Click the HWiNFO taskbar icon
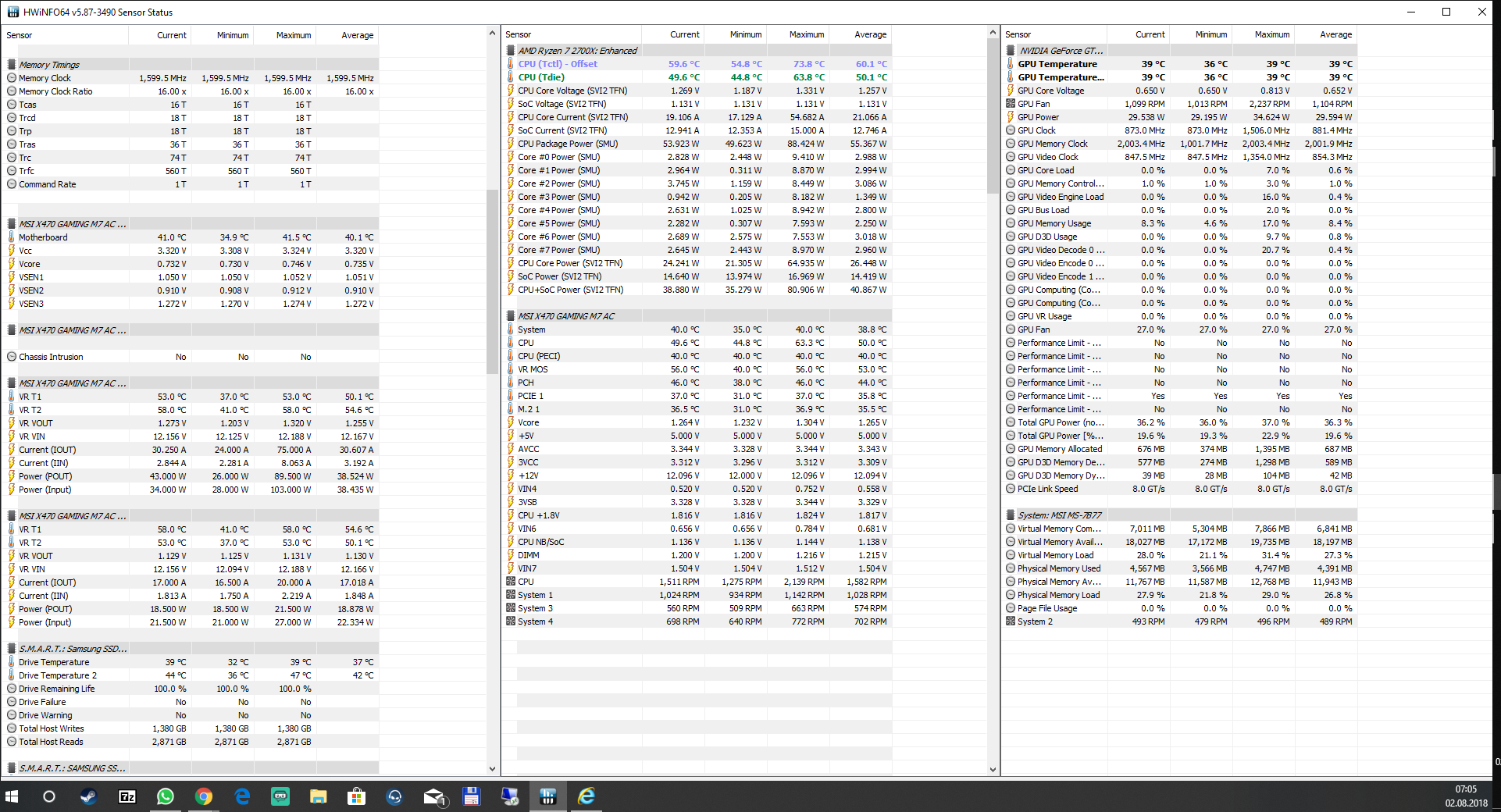This screenshot has height=812, width=1501. pos(547,796)
